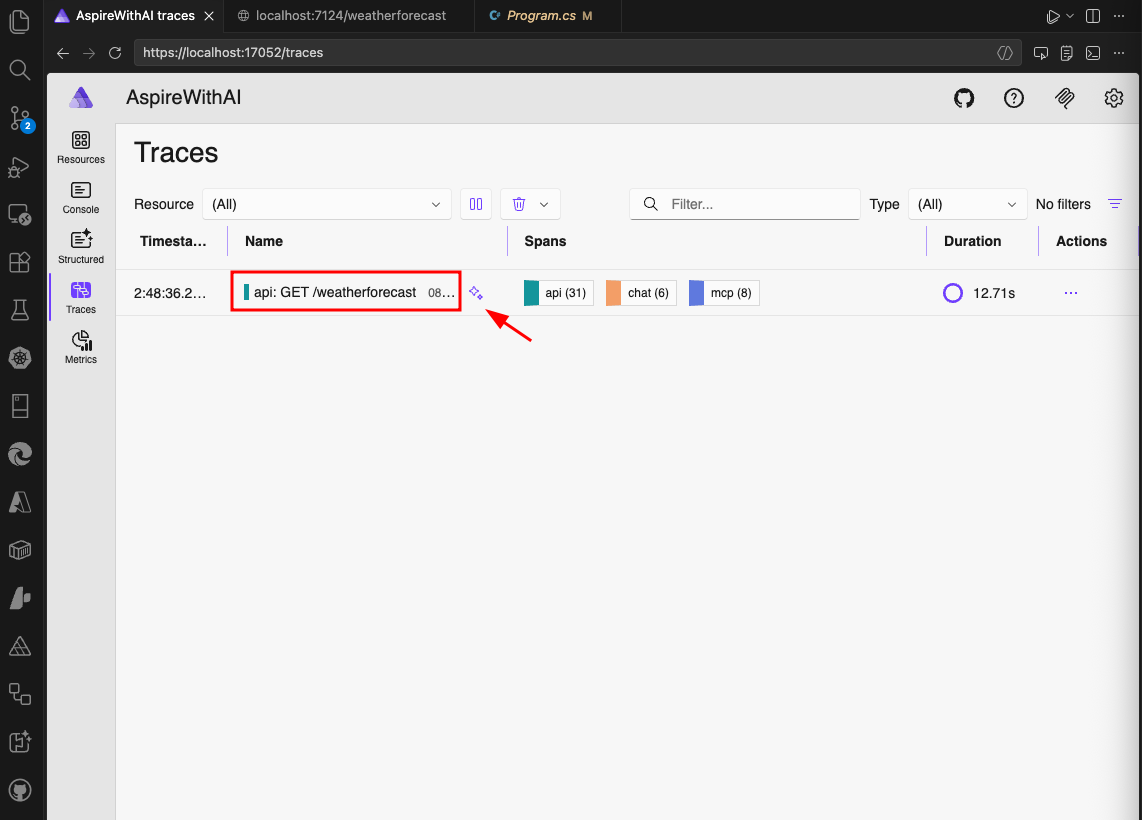Toggle the filters list icon

(x=1115, y=204)
